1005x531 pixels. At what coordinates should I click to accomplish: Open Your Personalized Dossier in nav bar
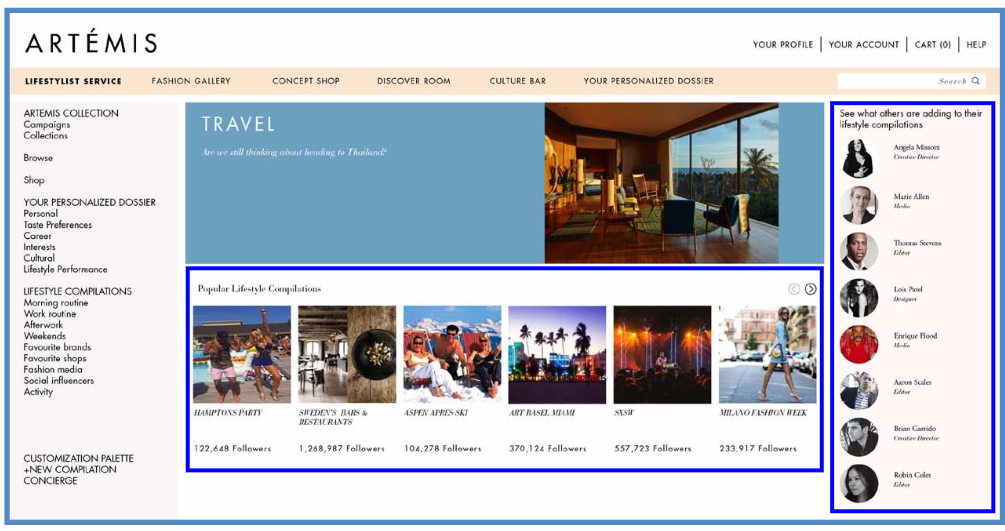pyautogui.click(x=649, y=81)
